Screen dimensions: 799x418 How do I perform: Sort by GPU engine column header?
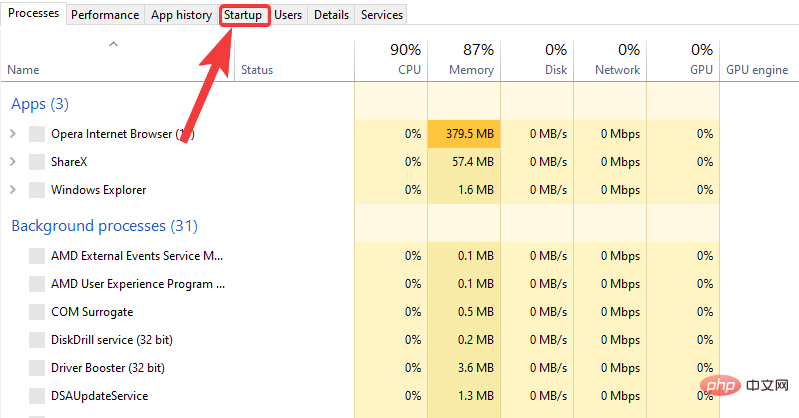click(757, 70)
